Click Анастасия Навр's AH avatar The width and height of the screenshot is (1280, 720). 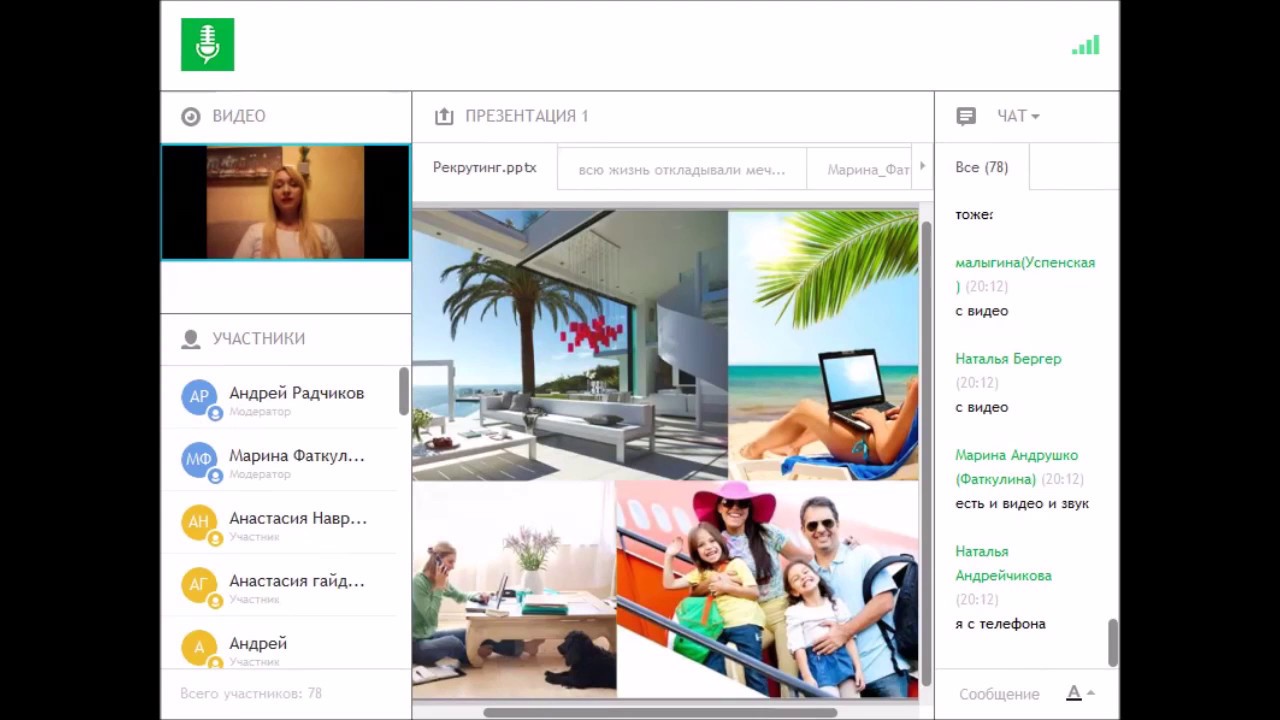199,522
